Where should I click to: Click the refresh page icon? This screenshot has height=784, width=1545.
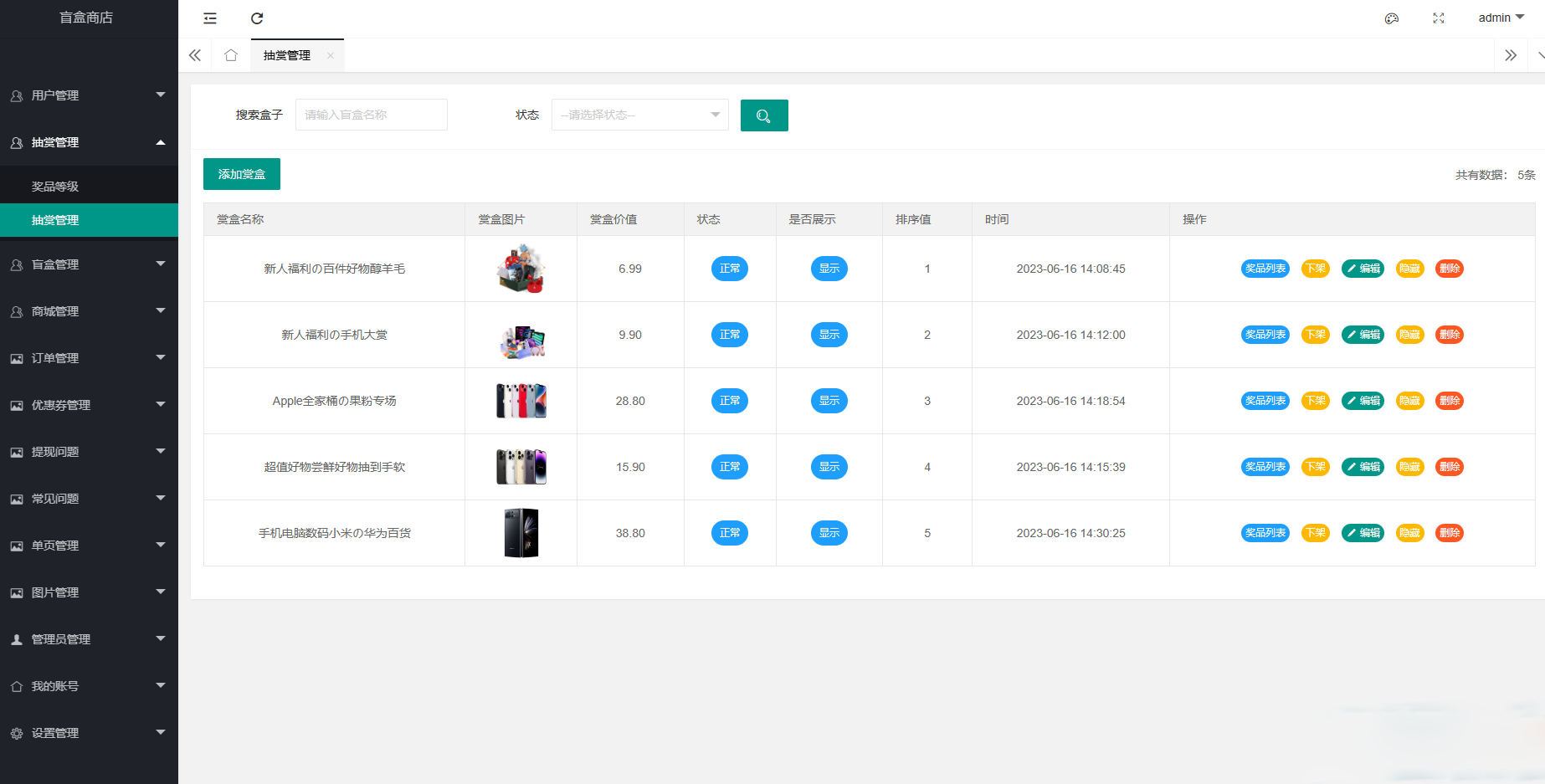point(257,18)
